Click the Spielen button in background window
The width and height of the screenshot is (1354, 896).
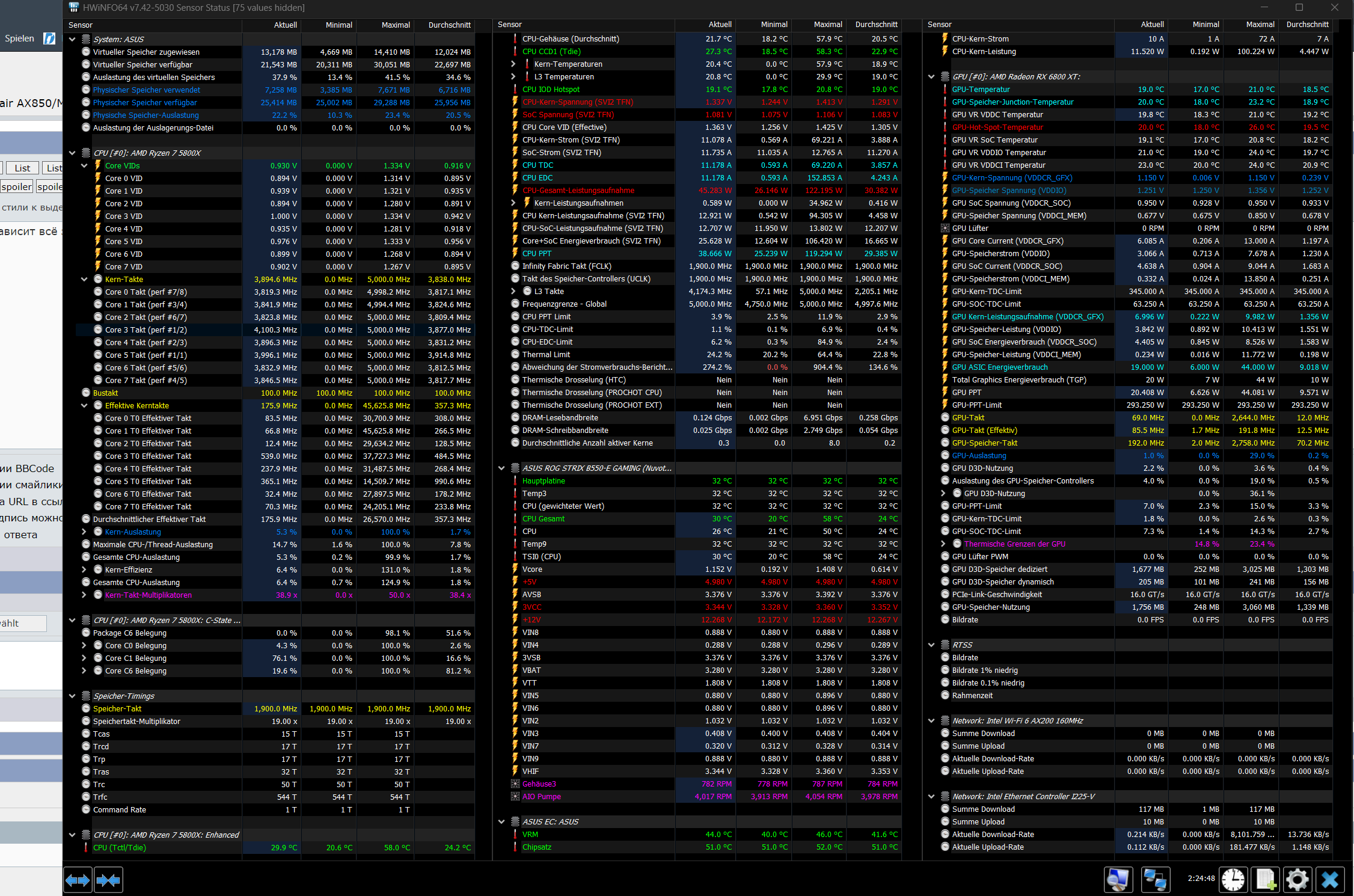pyautogui.click(x=20, y=38)
